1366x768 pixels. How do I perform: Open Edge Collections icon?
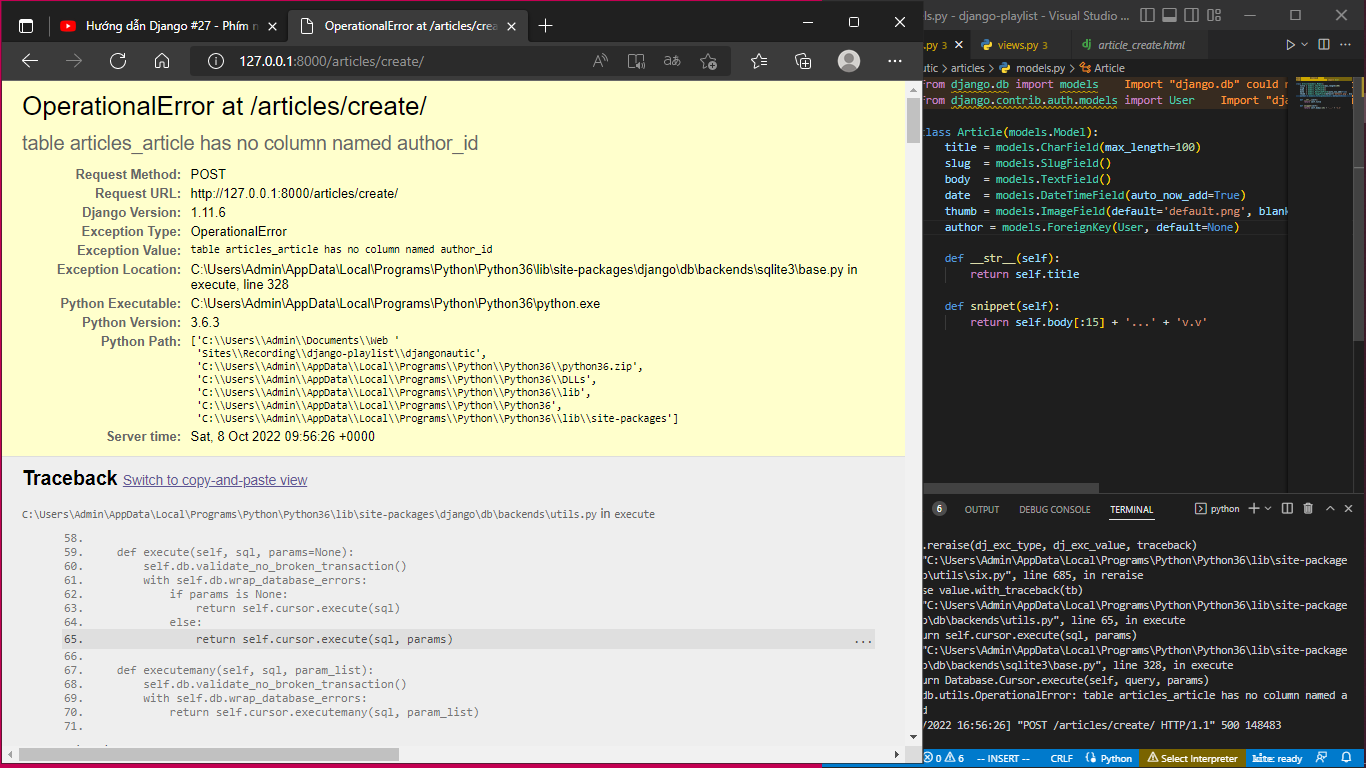[x=803, y=61]
